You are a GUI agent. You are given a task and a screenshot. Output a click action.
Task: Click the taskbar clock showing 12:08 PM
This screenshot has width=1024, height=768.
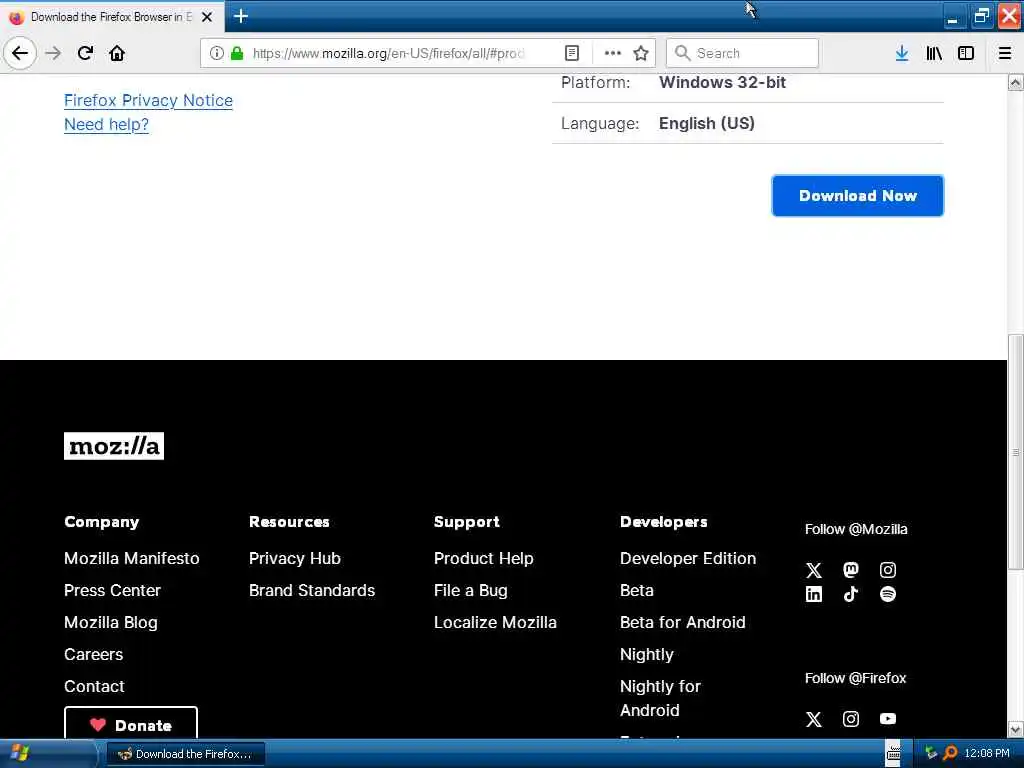(987, 754)
